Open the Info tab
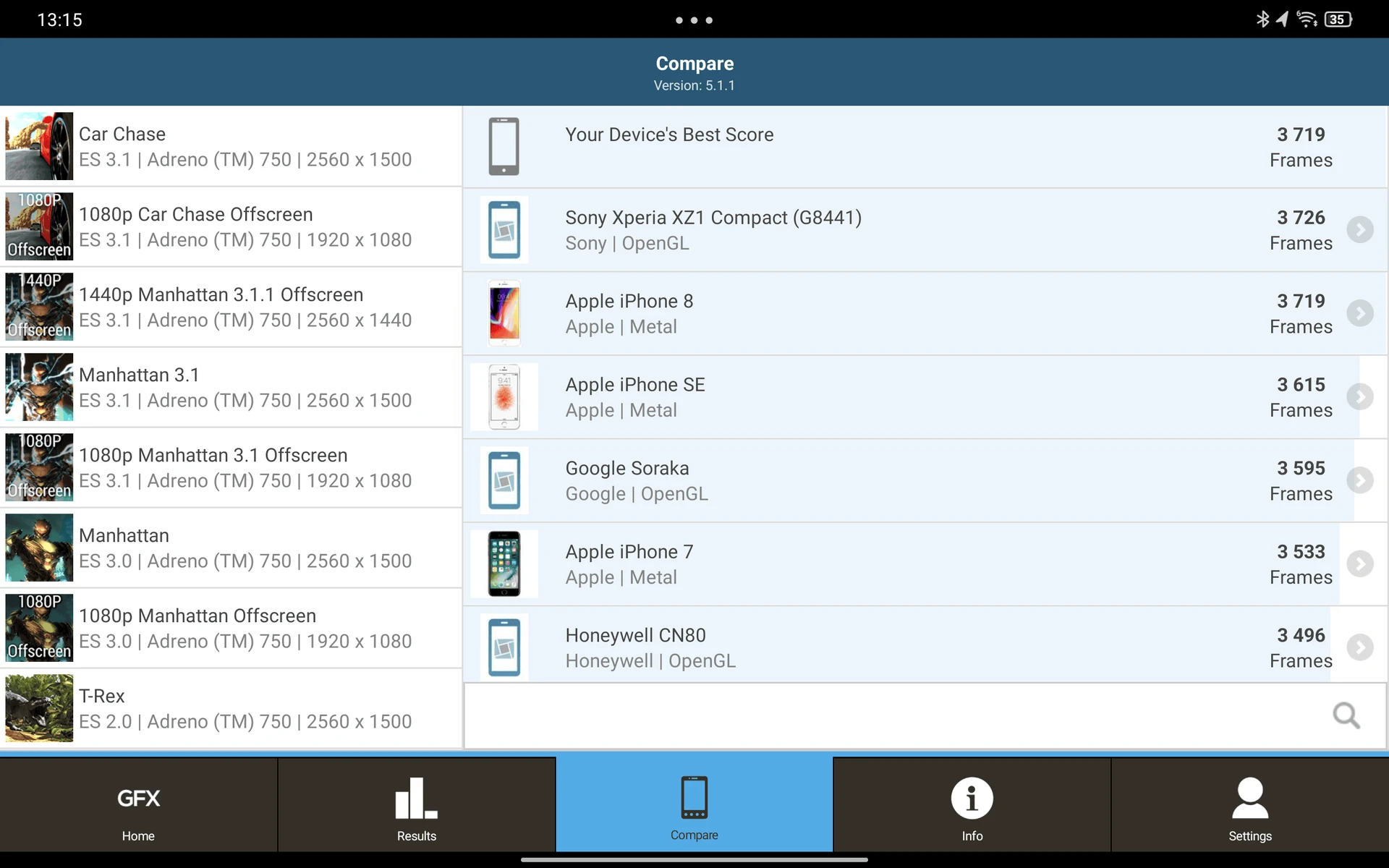 pos(972,804)
